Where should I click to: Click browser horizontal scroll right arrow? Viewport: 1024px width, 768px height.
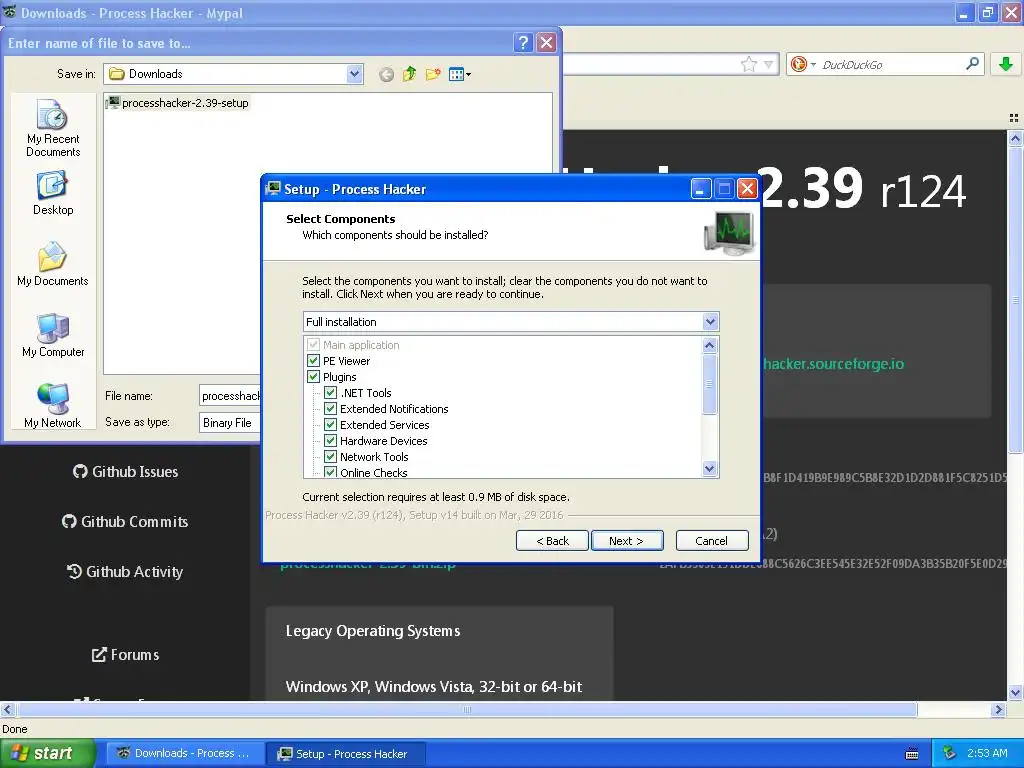(998, 710)
